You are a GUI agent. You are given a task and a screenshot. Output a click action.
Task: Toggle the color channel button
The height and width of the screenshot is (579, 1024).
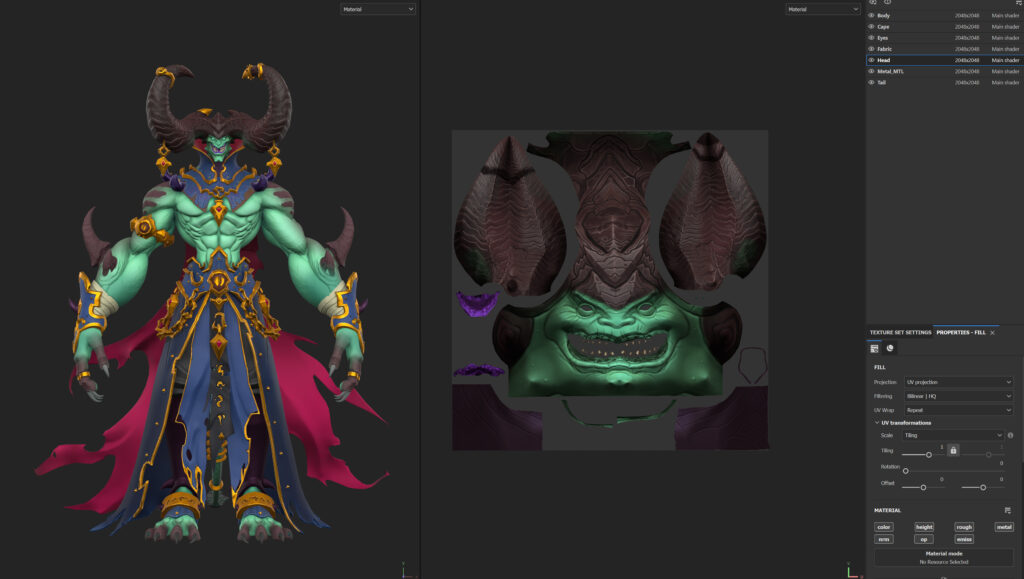click(x=884, y=527)
